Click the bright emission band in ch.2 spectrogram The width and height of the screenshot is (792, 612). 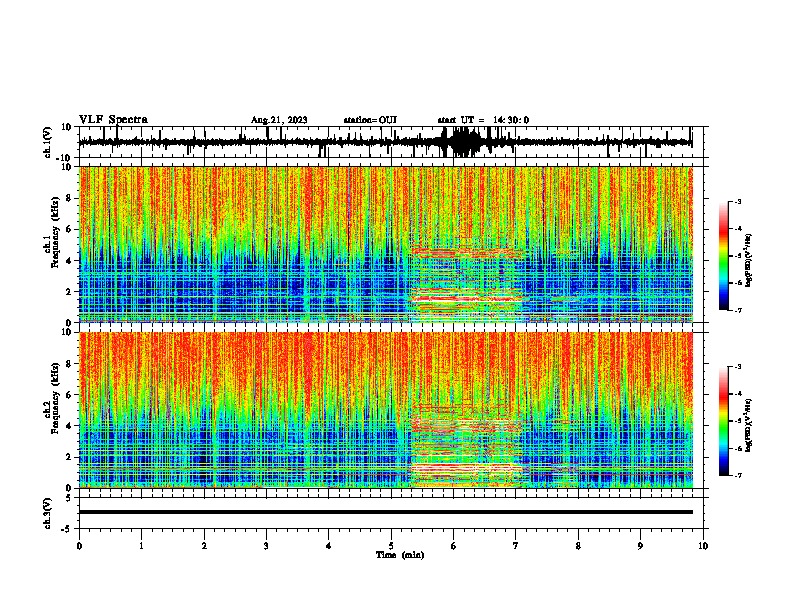click(467, 468)
